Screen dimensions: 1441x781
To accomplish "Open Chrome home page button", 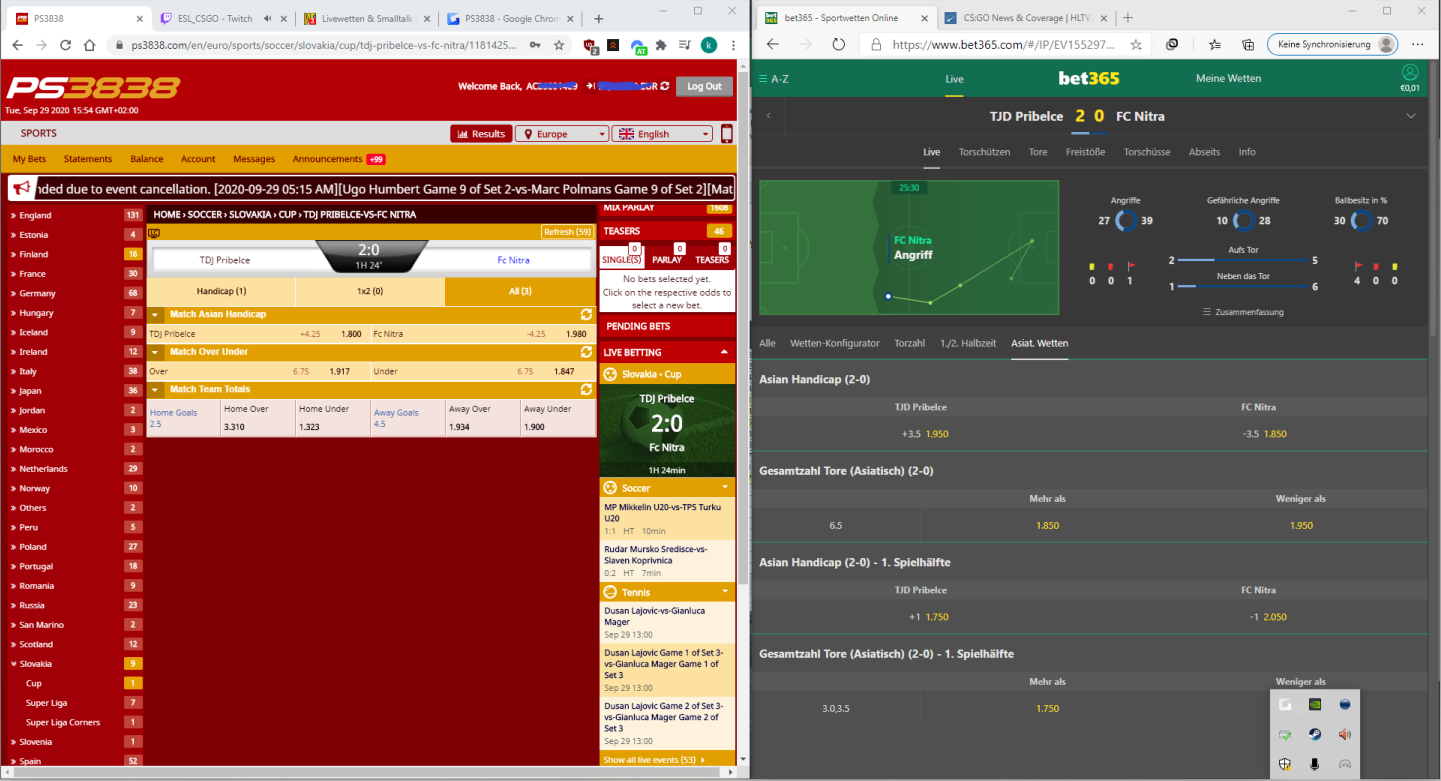I will tap(90, 45).
